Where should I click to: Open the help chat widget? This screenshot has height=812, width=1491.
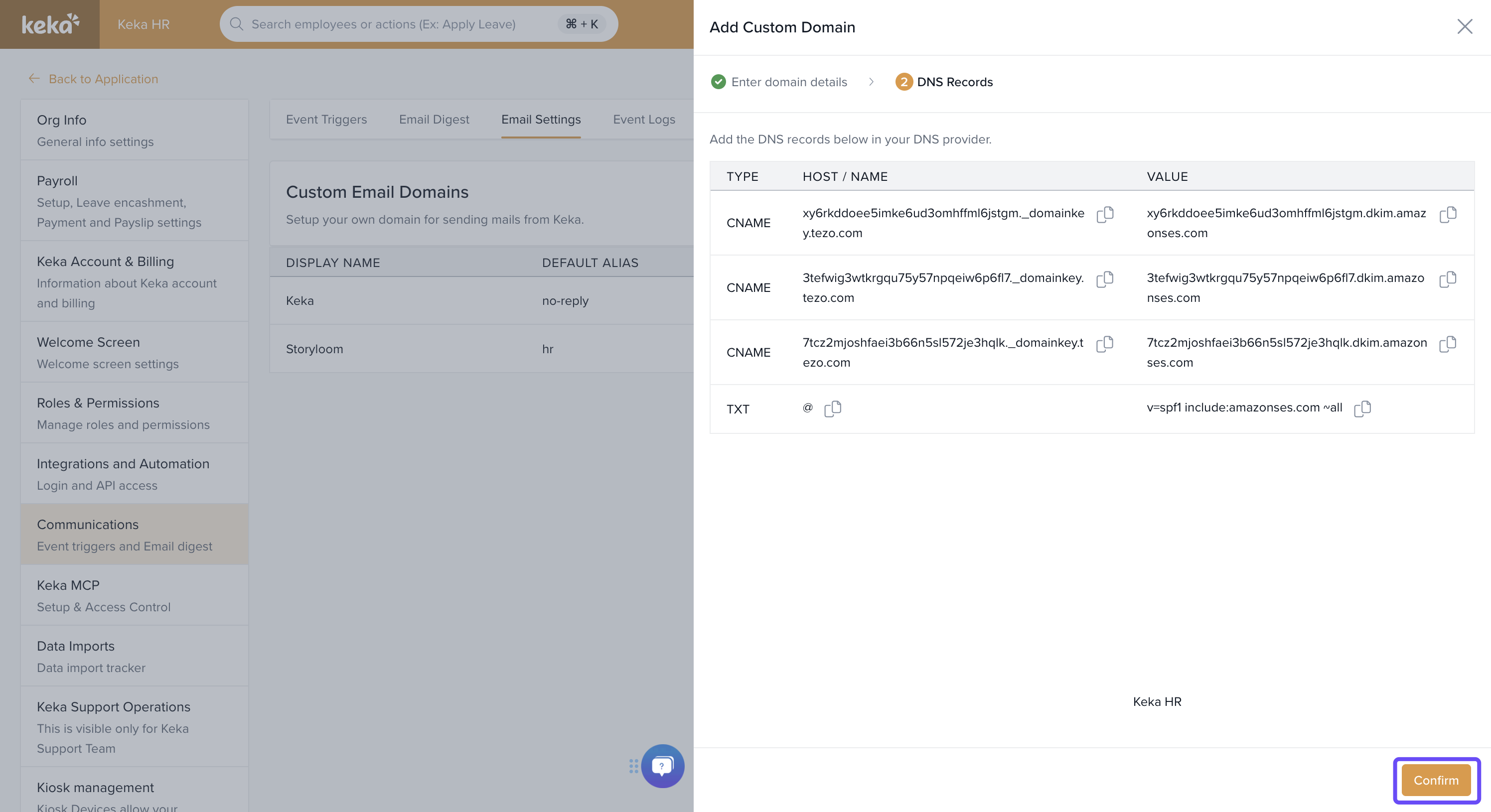tap(662, 766)
